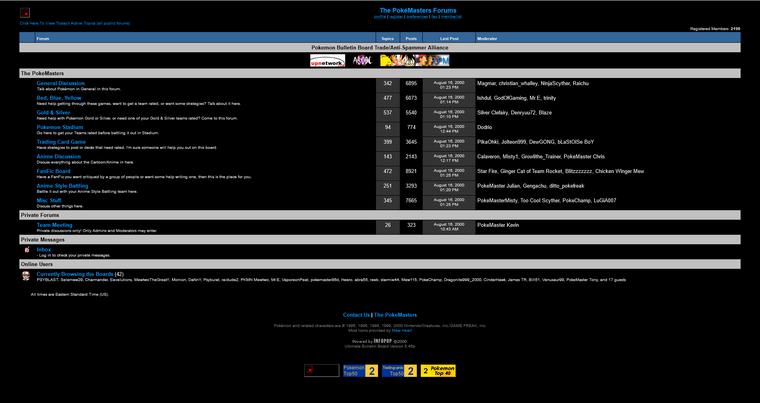The width and height of the screenshot is (760, 403).
Task: Click topics count 143 for Anime Discussion
Action: [388, 157]
